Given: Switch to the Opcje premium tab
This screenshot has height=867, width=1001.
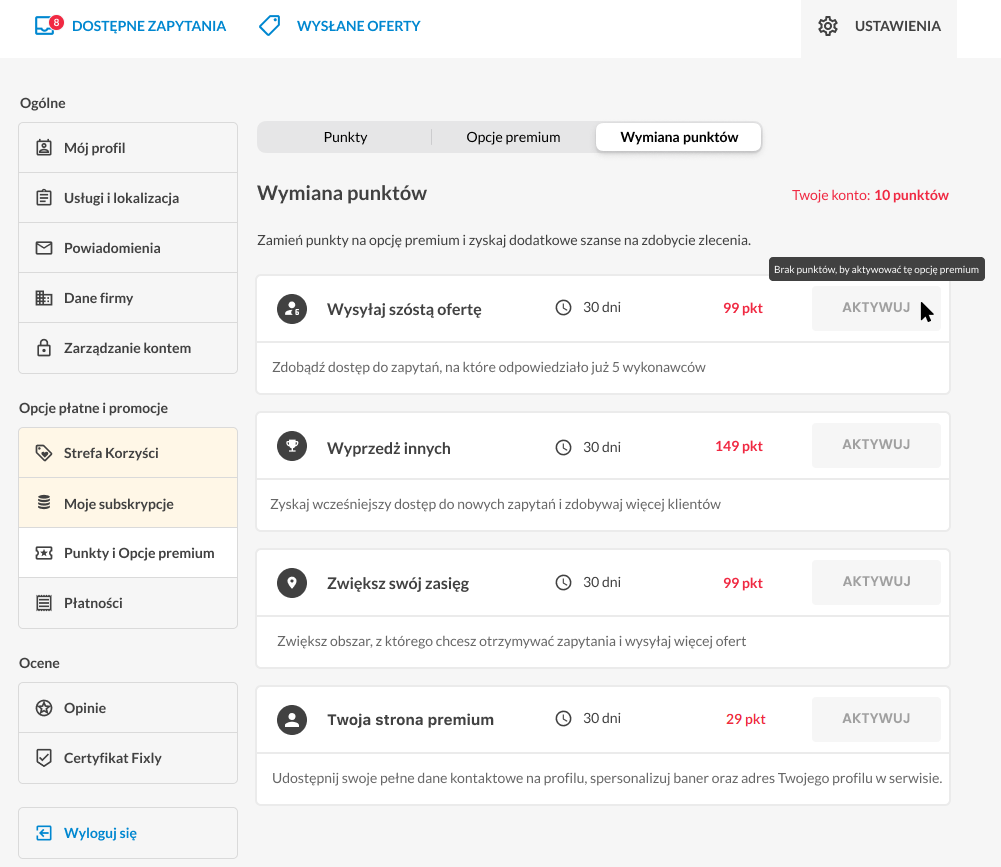Looking at the screenshot, I should click(x=513, y=137).
